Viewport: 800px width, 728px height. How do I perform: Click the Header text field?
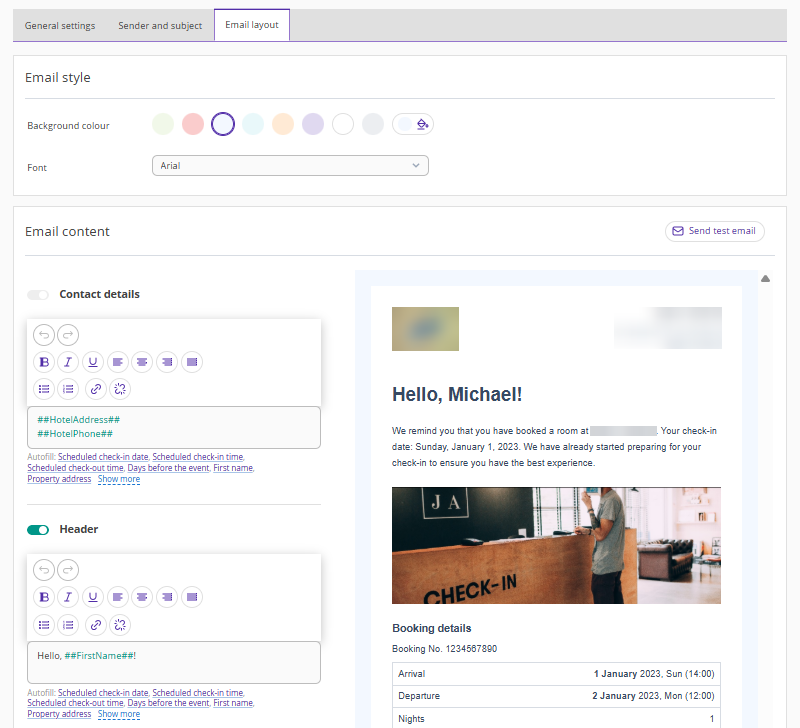click(174, 663)
